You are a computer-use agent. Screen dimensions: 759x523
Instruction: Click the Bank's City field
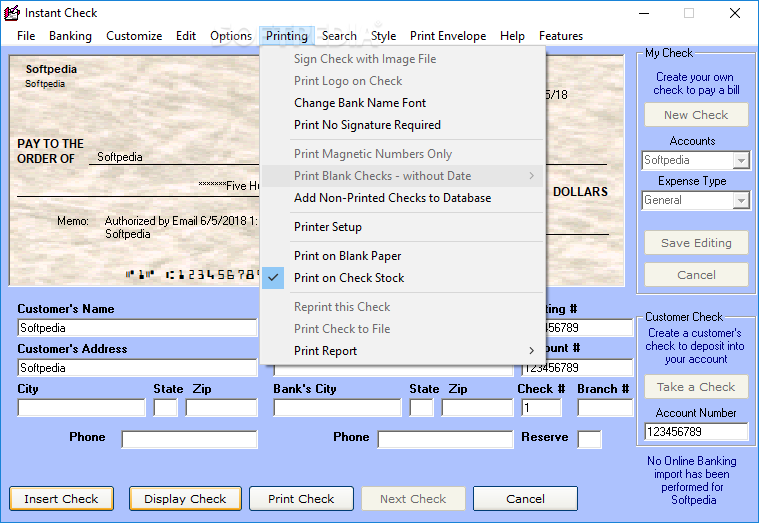click(337, 408)
